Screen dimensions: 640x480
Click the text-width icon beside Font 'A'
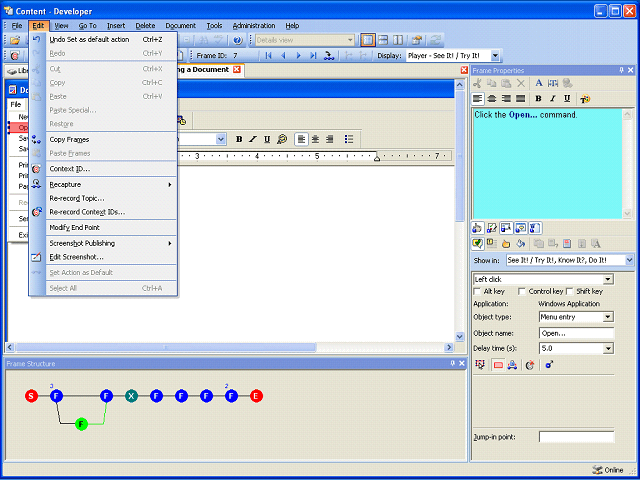pyautogui.click(x=553, y=83)
